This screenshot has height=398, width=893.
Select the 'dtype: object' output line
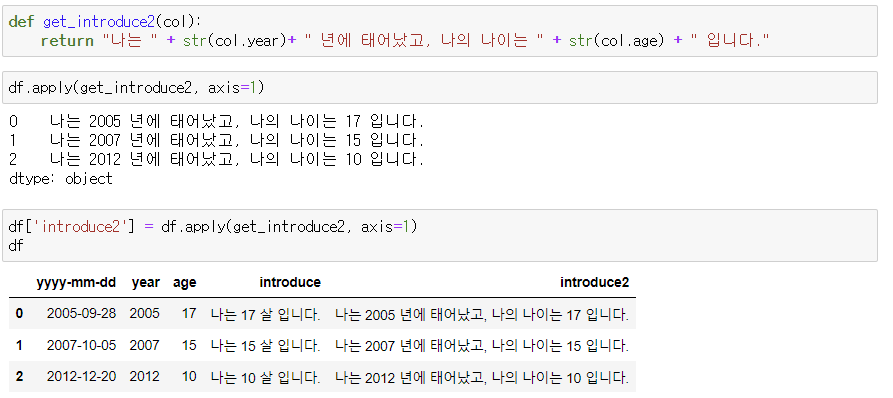point(61,179)
